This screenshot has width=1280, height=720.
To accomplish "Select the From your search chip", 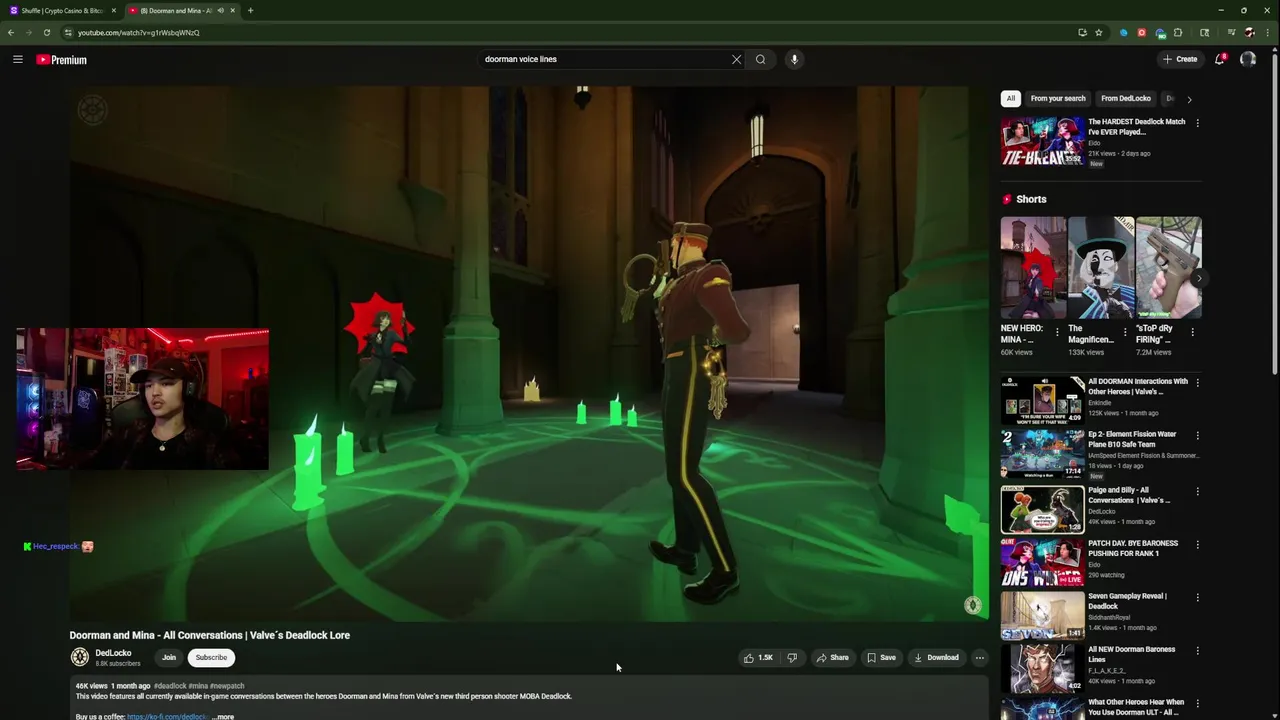I will point(1058,98).
